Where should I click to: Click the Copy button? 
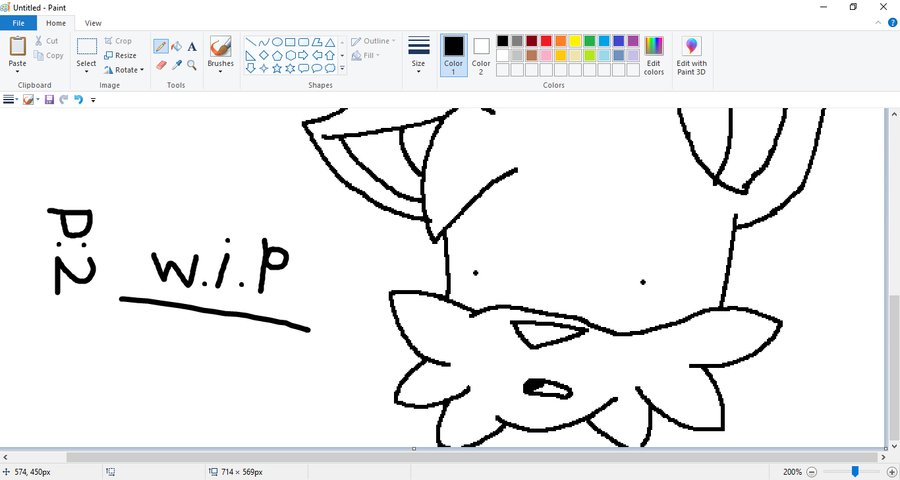tap(48, 56)
